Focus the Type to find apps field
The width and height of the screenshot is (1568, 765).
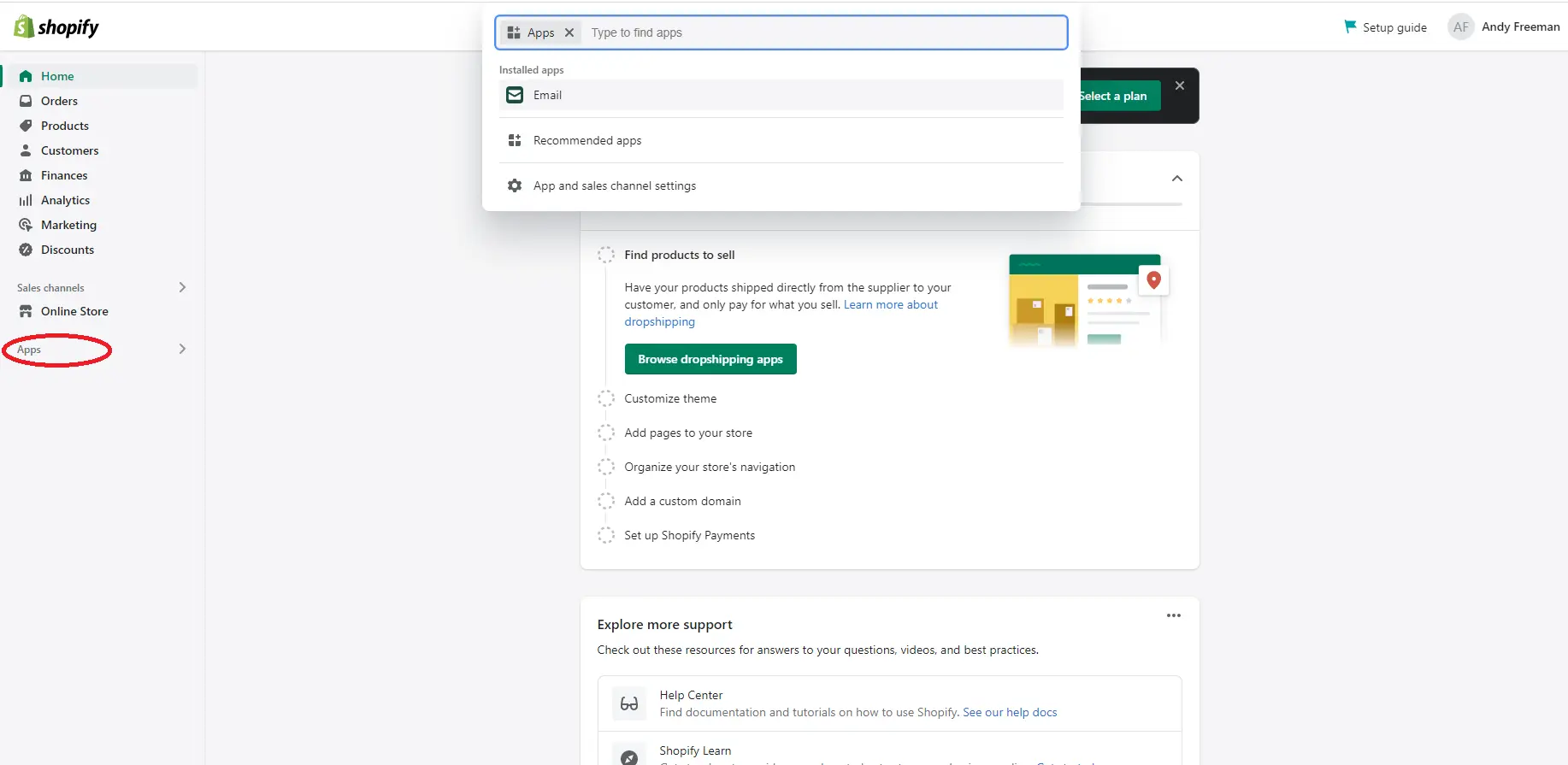click(825, 32)
